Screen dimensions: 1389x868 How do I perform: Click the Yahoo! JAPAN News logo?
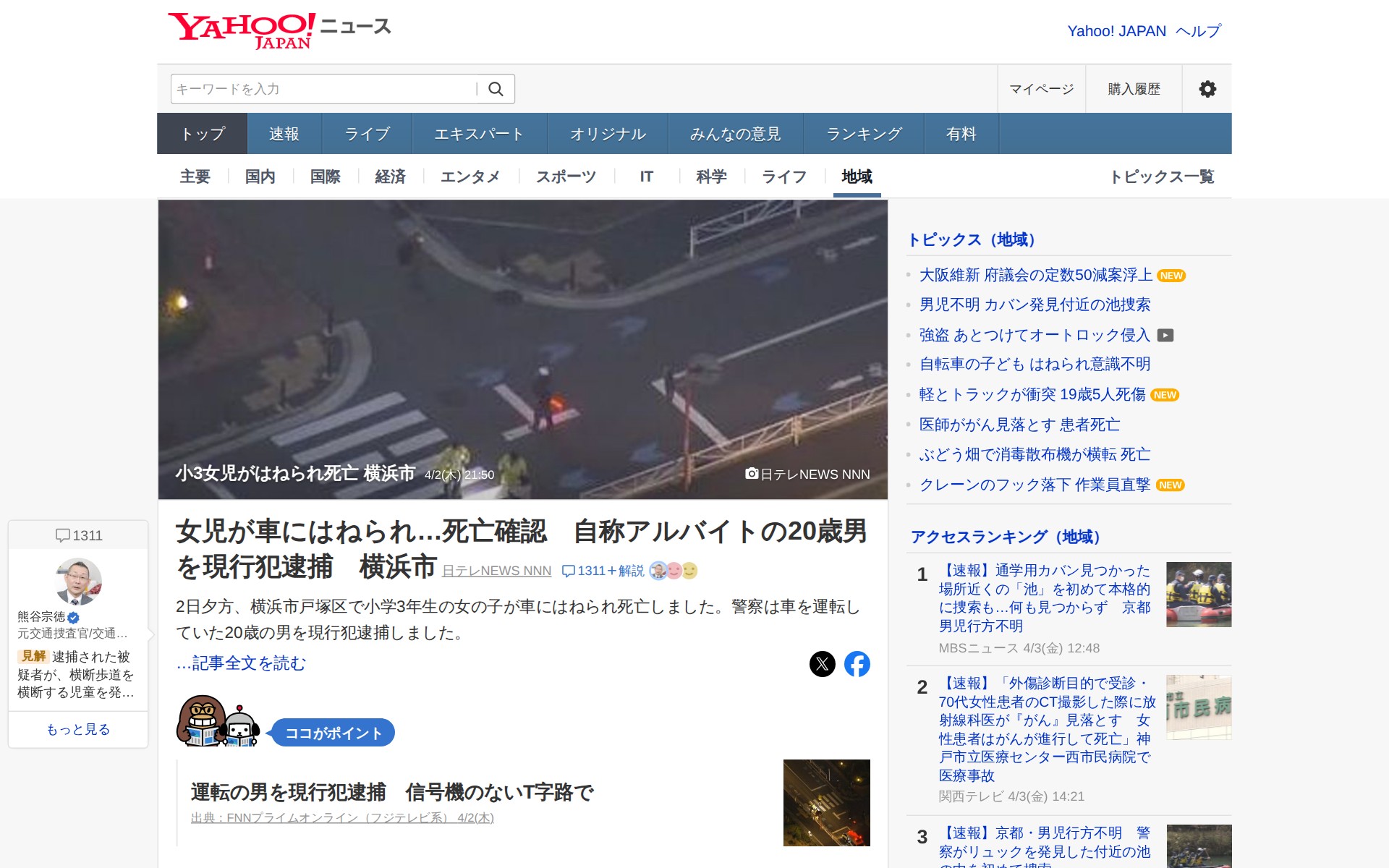[x=279, y=30]
